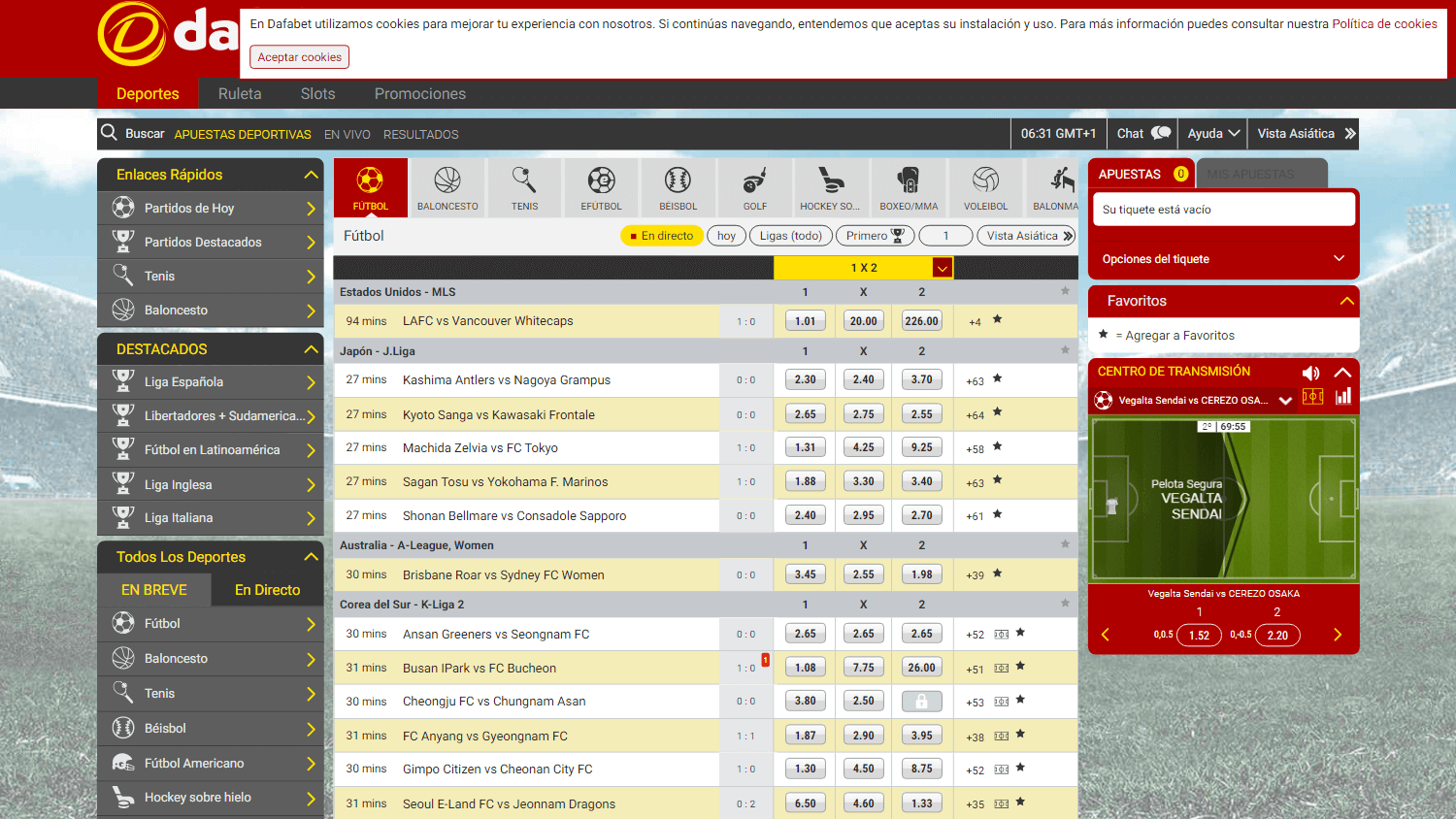Favorite the Corea del Sur - K-Liga 2 league
The width and height of the screenshot is (1456, 819).
(x=1065, y=604)
